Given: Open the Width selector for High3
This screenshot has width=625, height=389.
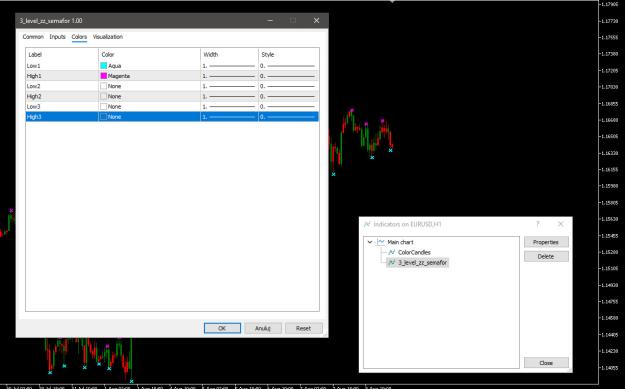Looking at the screenshot, I should [229, 117].
